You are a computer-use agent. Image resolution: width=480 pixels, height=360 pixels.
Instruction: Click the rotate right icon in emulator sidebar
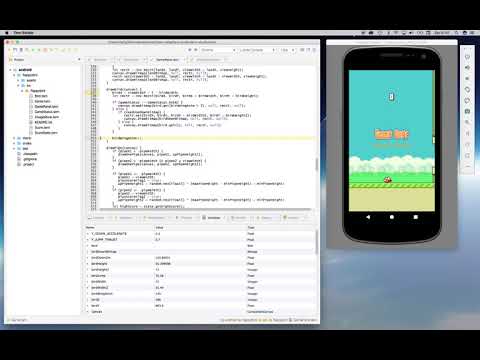tap(467, 100)
